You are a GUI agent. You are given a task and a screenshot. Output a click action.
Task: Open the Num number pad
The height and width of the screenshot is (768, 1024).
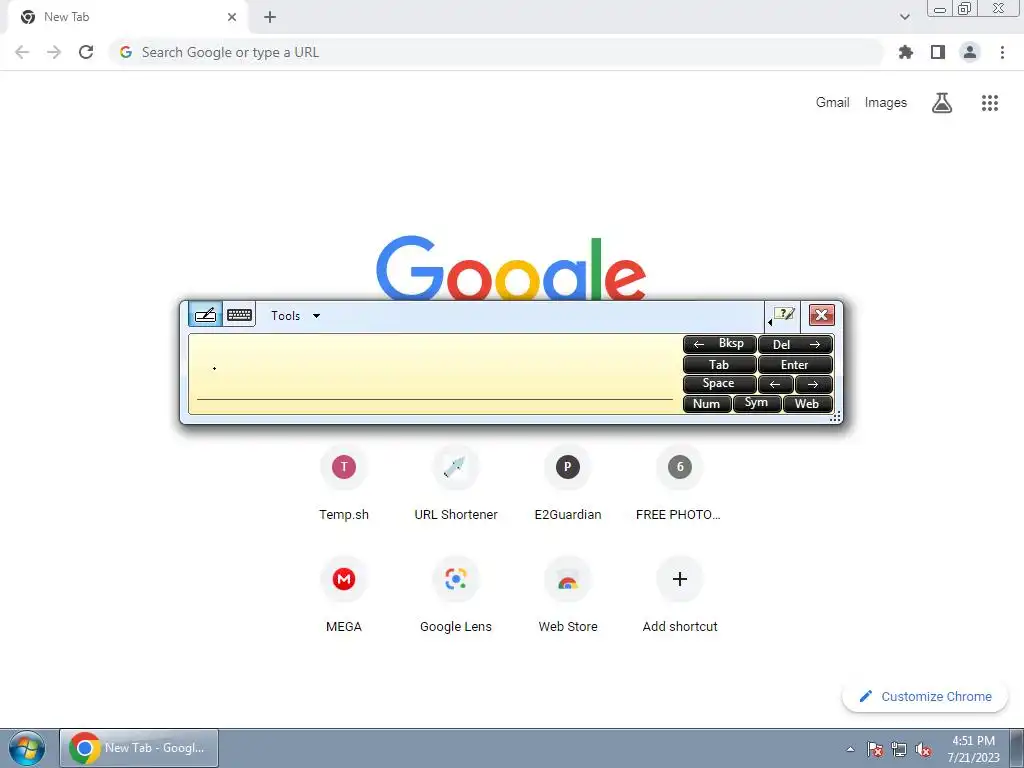[707, 404]
